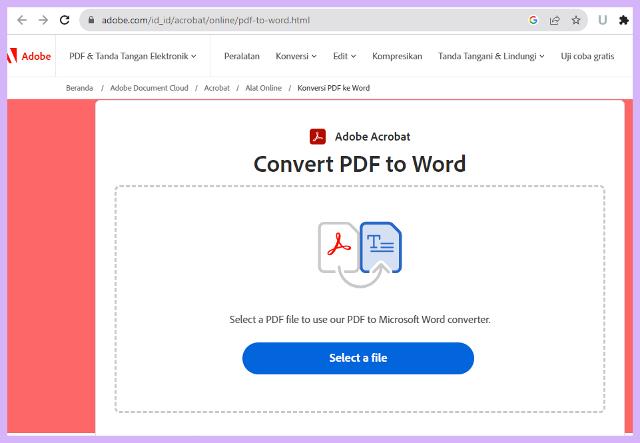Go back with the browser back arrow
This screenshot has width=640, height=443.
click(22, 20)
